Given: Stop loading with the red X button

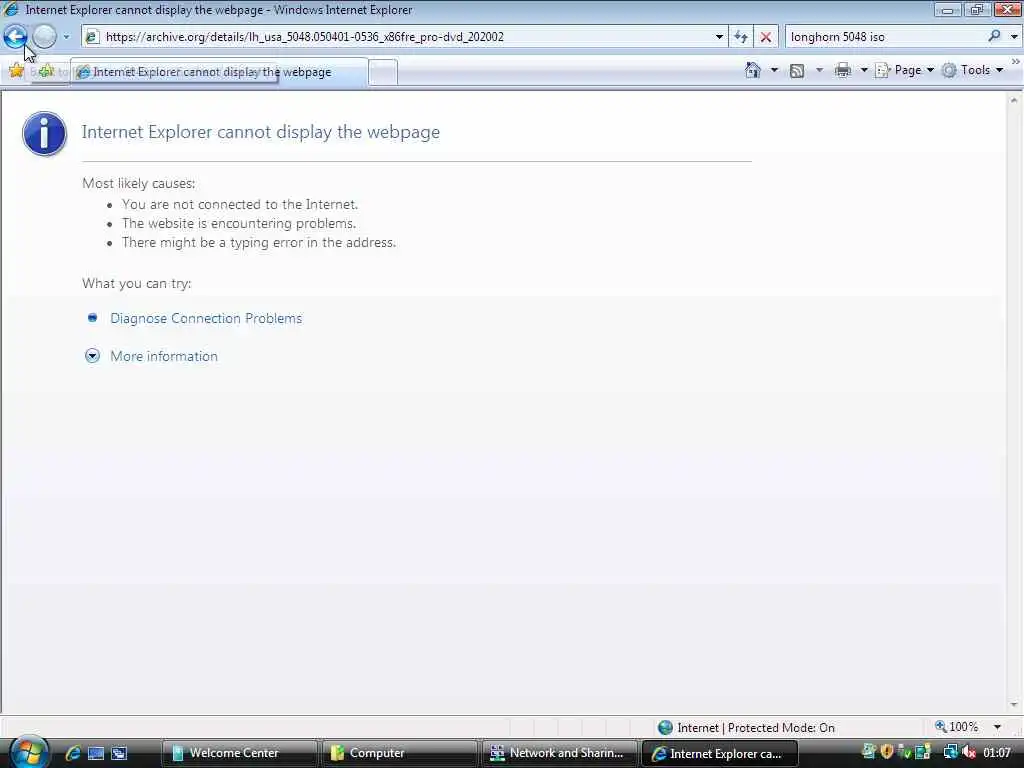Looking at the screenshot, I should coord(765,37).
